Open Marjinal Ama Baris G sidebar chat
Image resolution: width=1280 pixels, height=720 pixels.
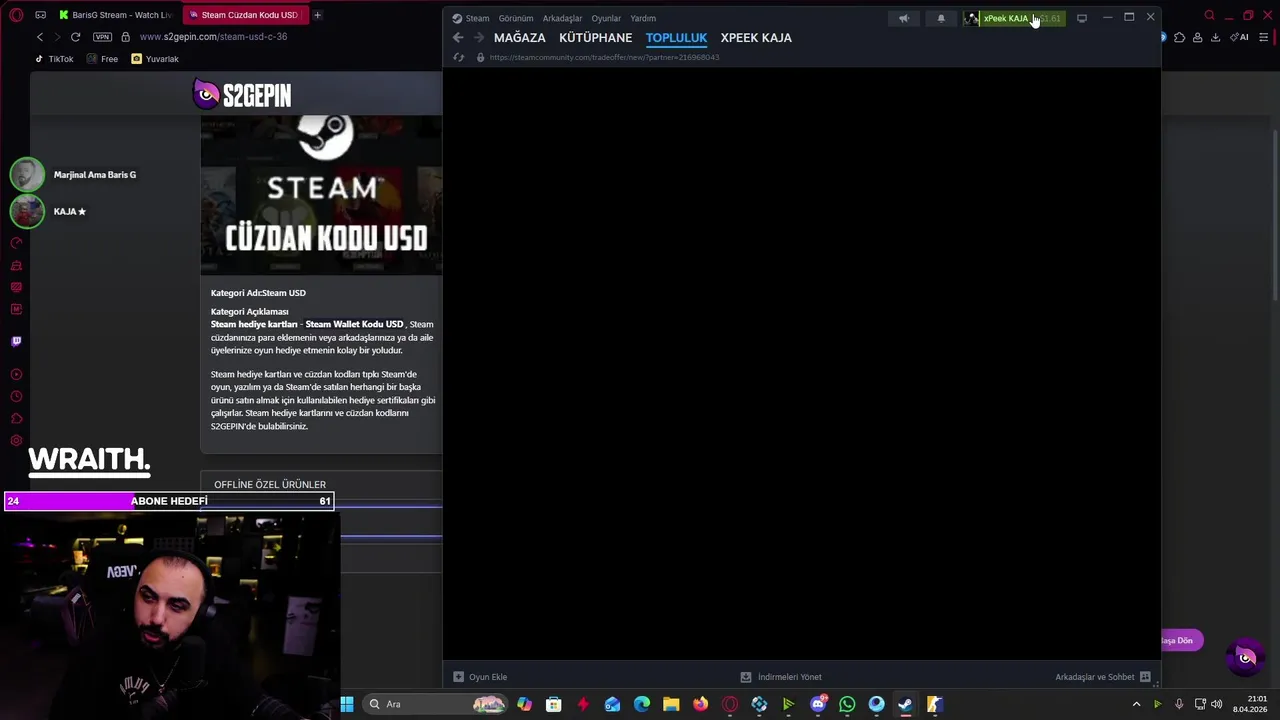[74, 175]
